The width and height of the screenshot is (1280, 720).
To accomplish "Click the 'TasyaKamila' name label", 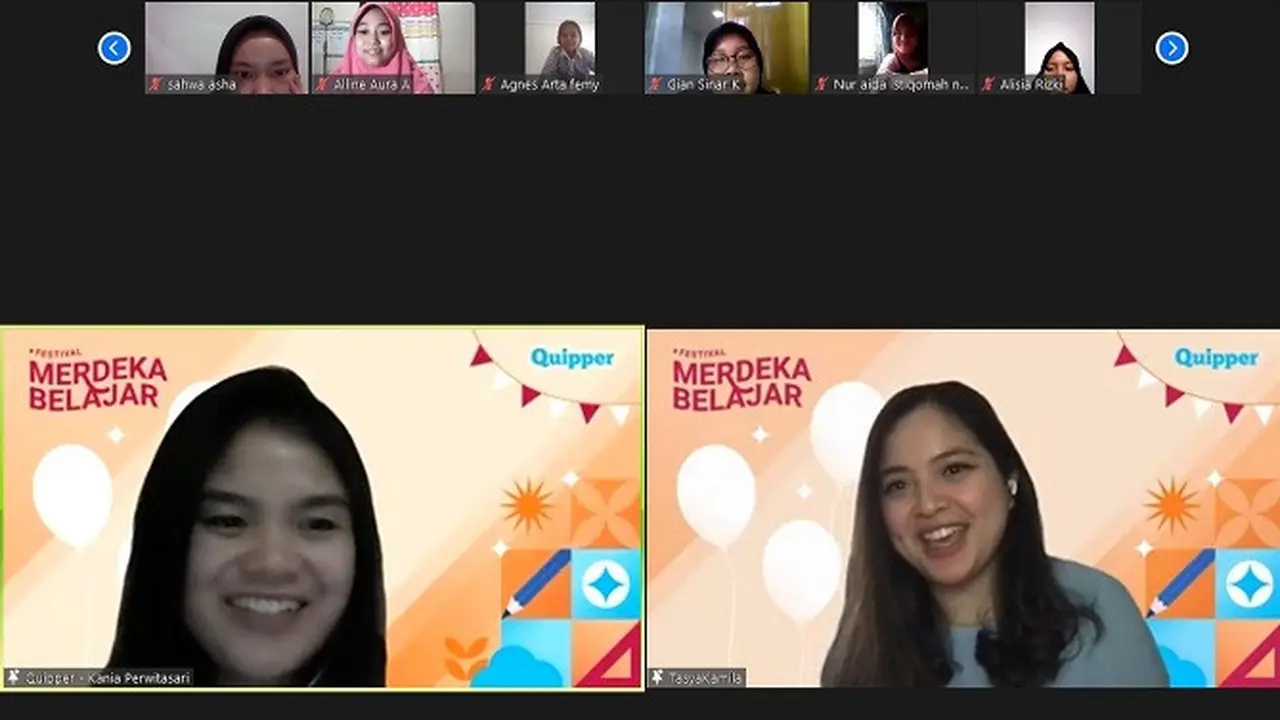I will click(x=704, y=677).
